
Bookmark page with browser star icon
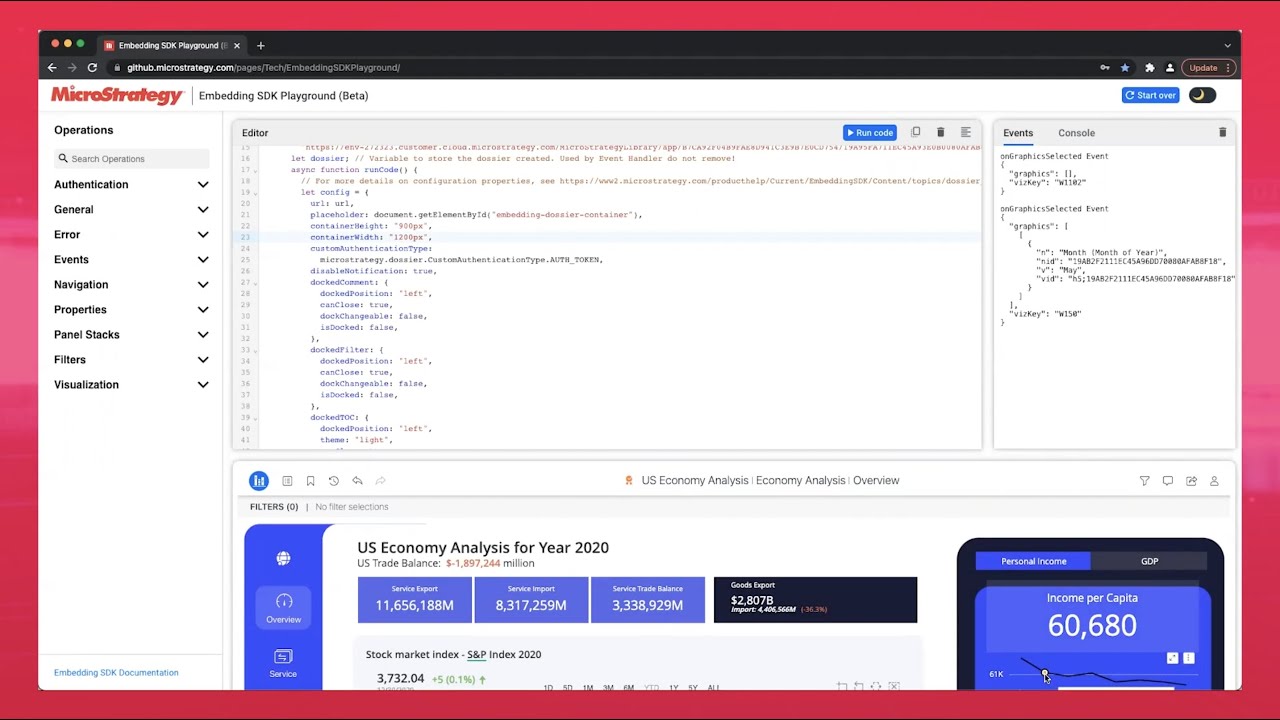[x=1125, y=68]
